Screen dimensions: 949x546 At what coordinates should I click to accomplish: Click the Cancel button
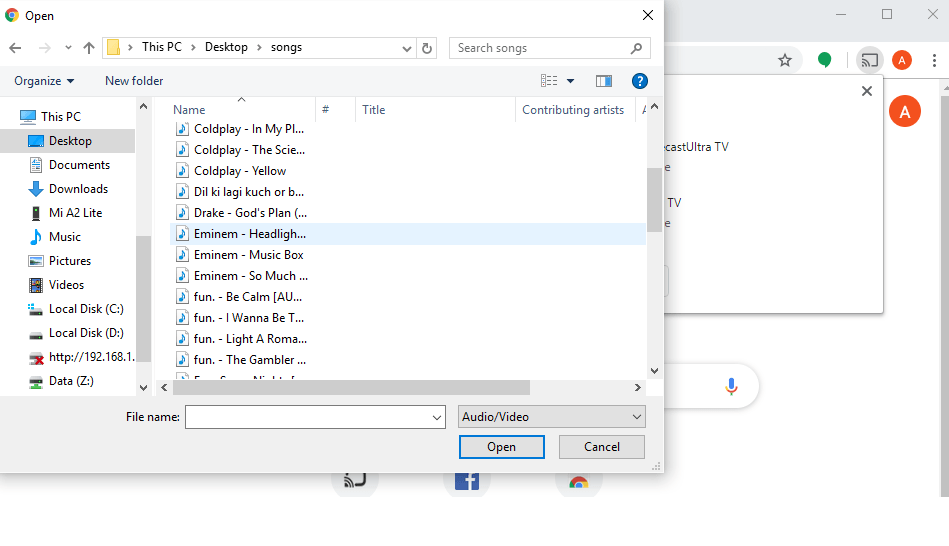point(602,447)
